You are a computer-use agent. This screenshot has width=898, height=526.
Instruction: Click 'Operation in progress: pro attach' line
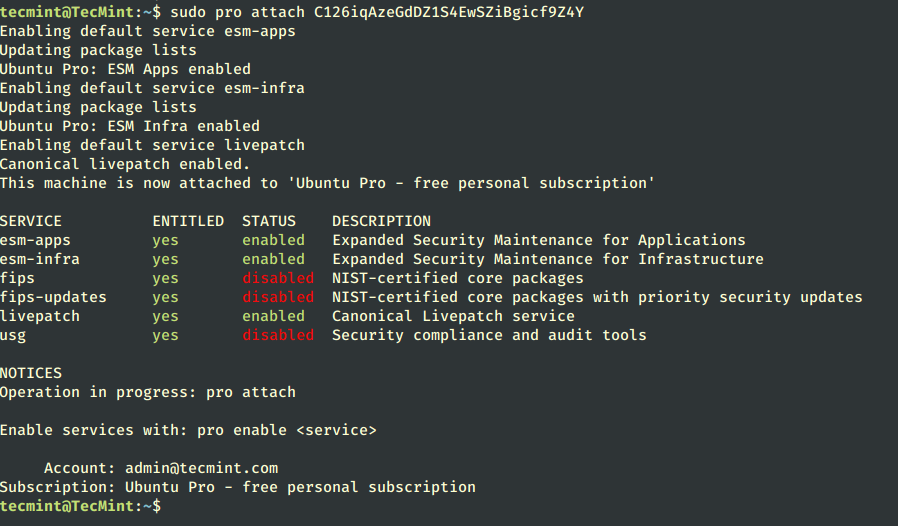point(148,392)
